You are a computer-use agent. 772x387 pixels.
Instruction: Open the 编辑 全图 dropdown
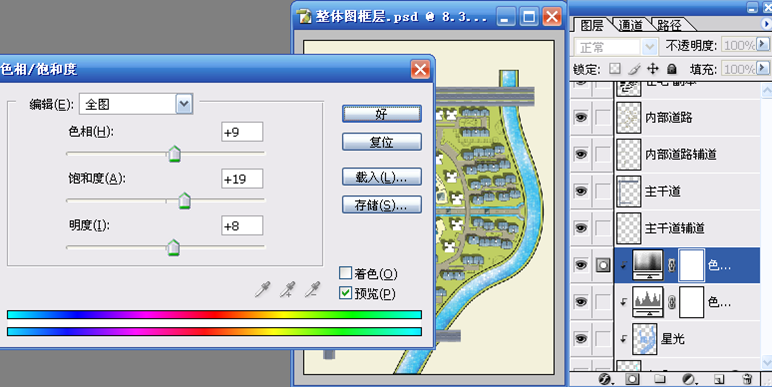(x=184, y=104)
